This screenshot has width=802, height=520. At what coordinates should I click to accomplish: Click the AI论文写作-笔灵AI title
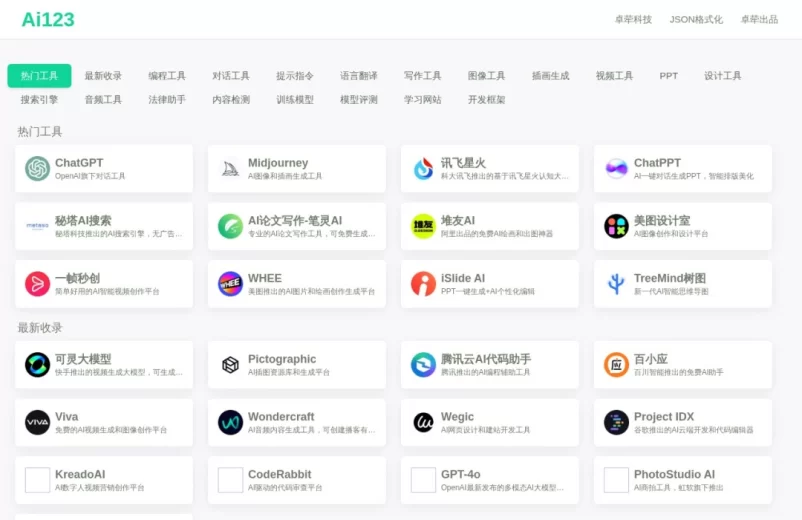pos(295,220)
